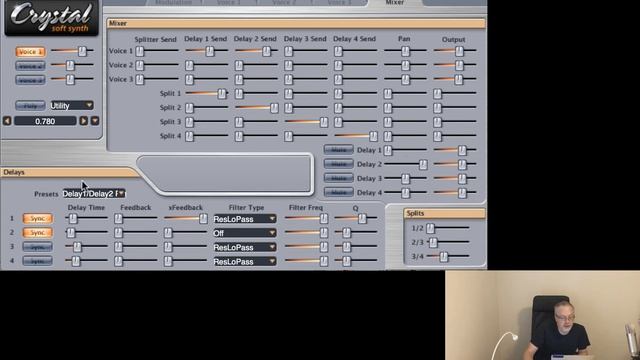Click the 0.780 patch value field
This screenshot has width=640, height=360.
(45, 121)
